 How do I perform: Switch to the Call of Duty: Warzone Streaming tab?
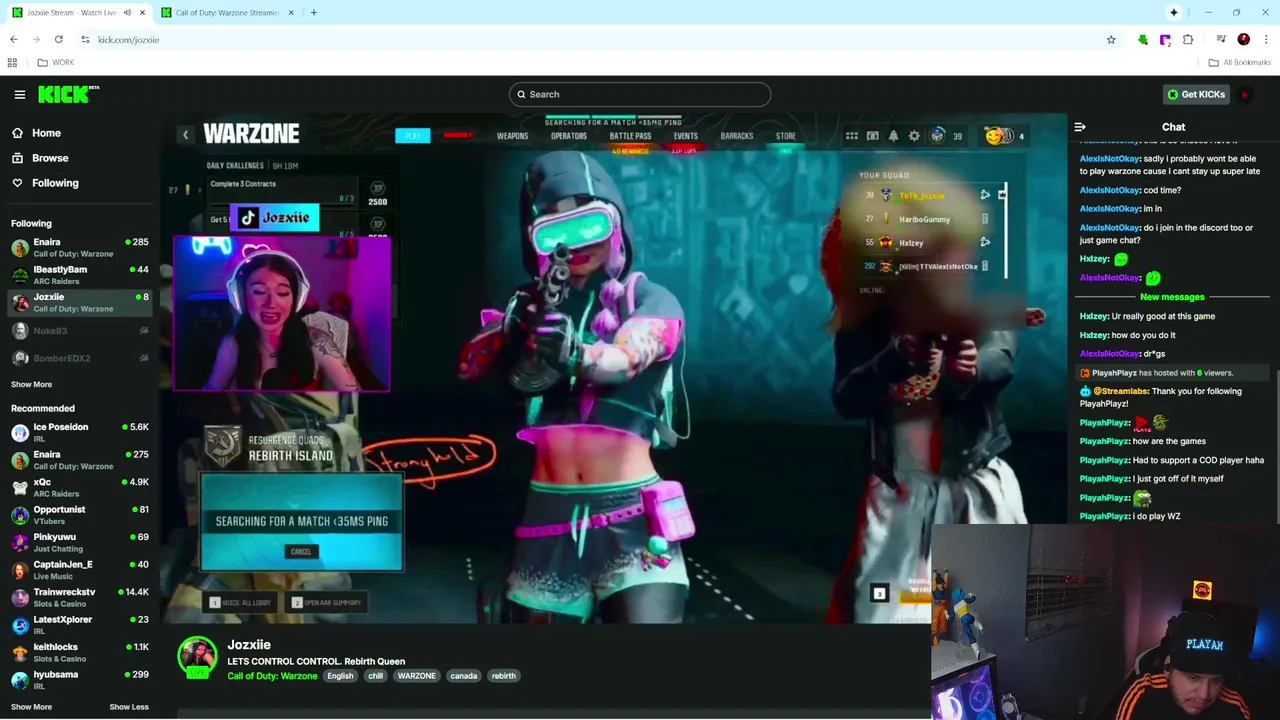pyautogui.click(x=228, y=12)
